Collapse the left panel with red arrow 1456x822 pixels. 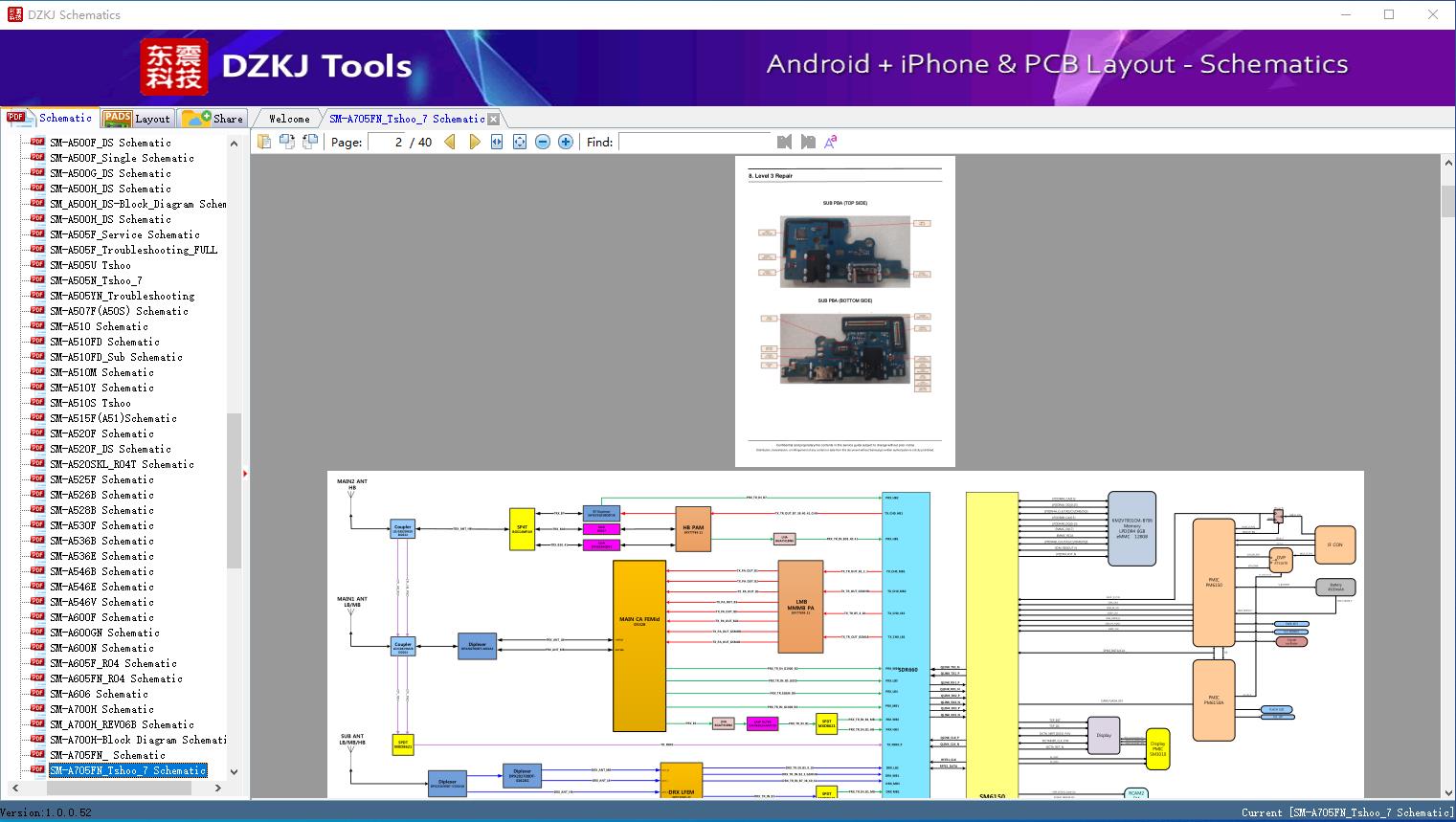[x=245, y=473]
